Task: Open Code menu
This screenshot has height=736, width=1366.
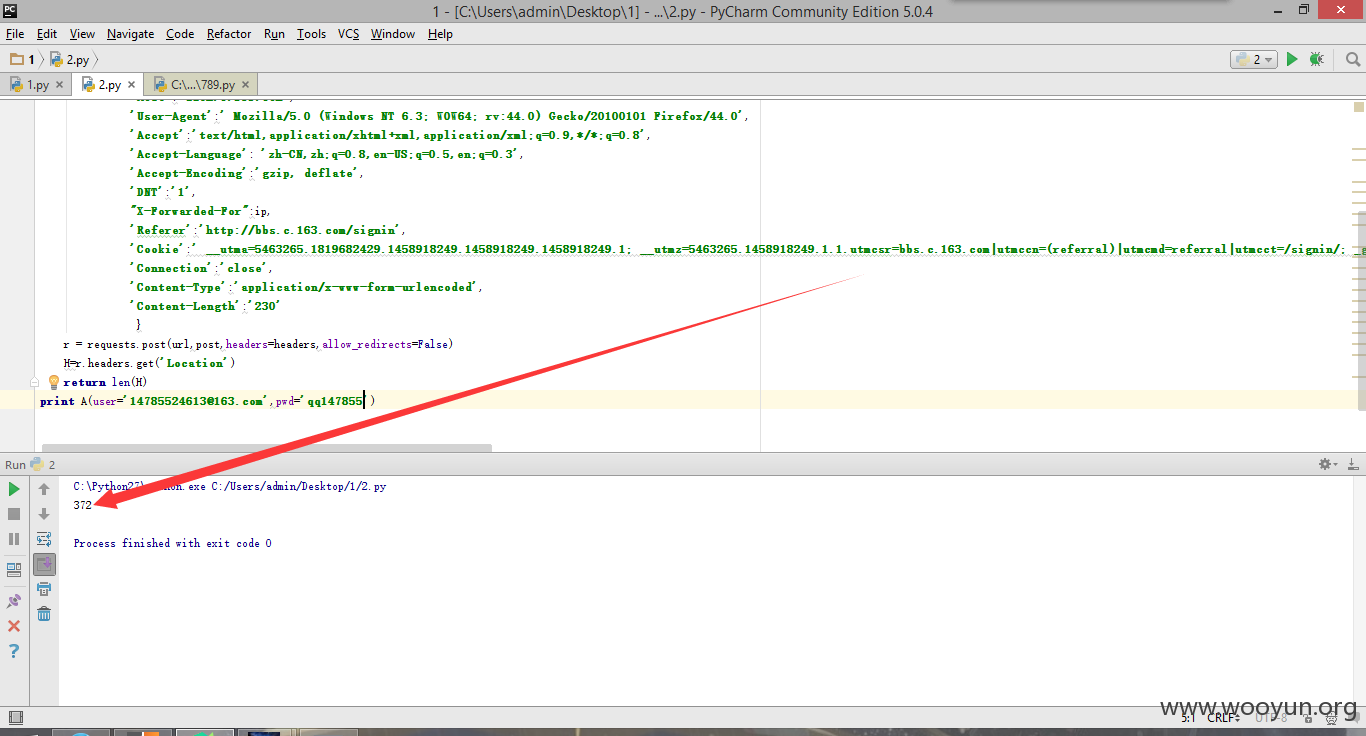Action: click(180, 34)
